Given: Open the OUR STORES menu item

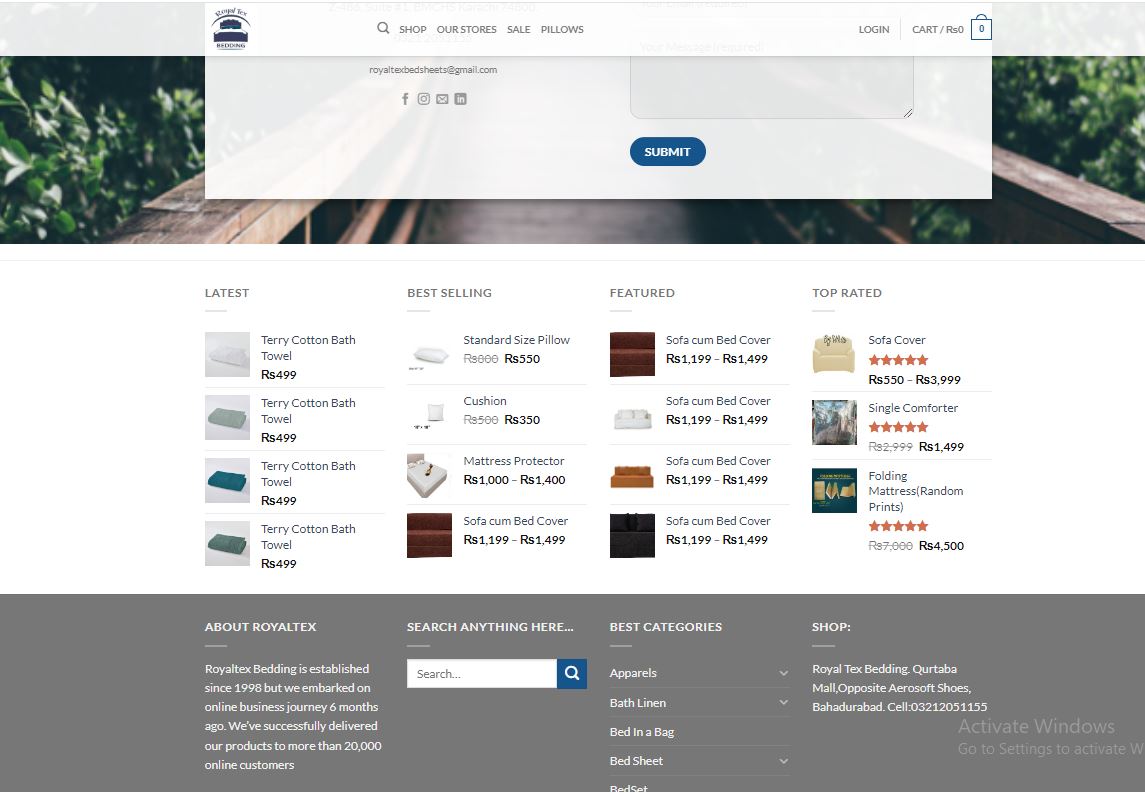Looking at the screenshot, I should pos(467,29).
